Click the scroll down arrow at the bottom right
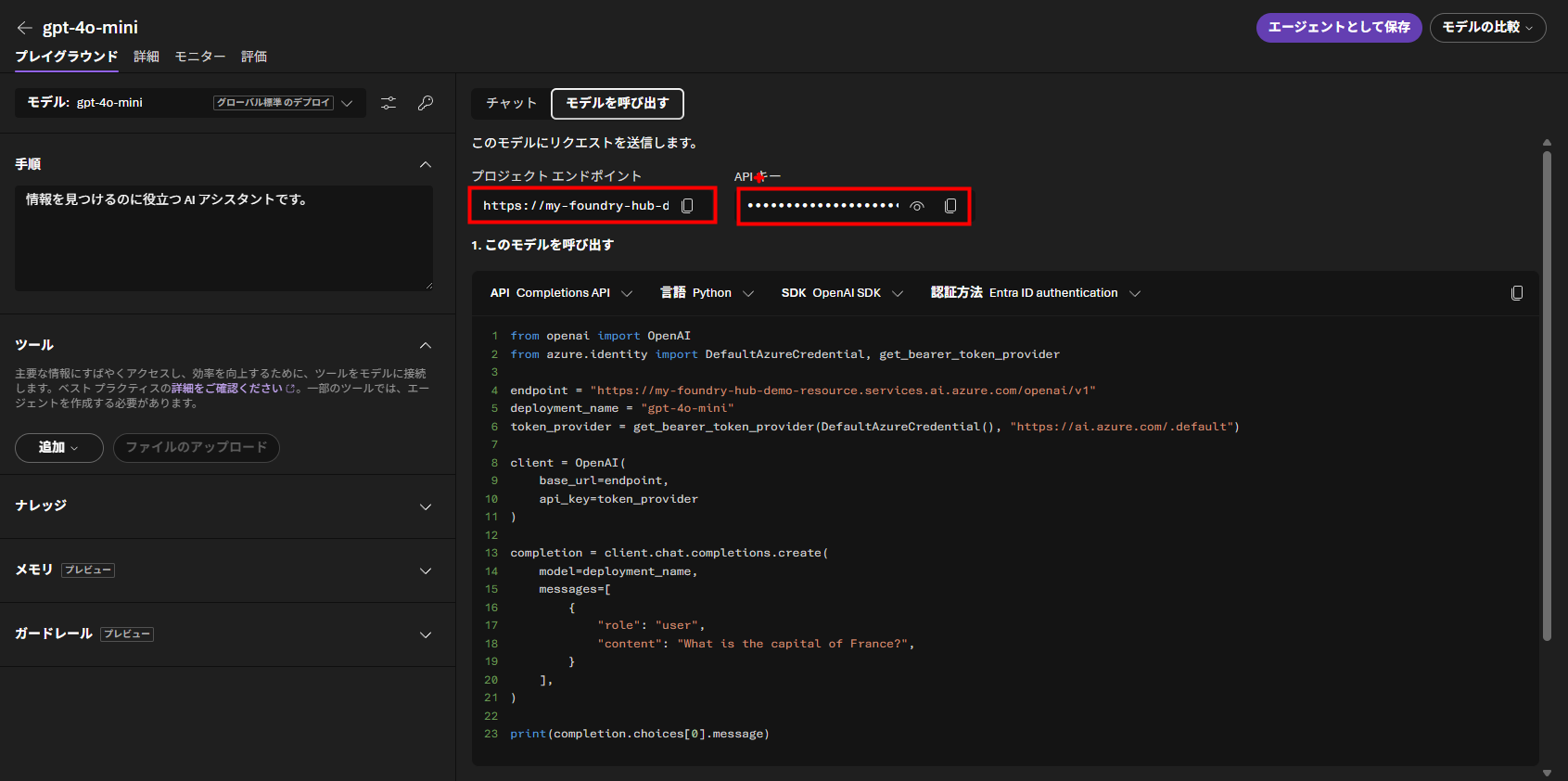The image size is (1568, 781). point(1547,773)
